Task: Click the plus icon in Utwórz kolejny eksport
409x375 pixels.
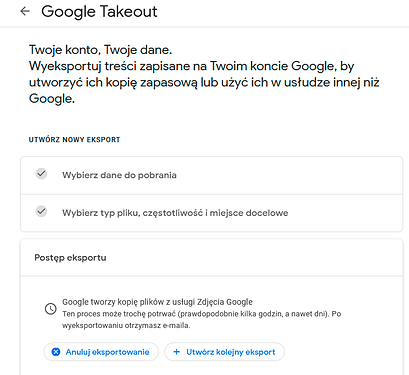Action: (177, 352)
